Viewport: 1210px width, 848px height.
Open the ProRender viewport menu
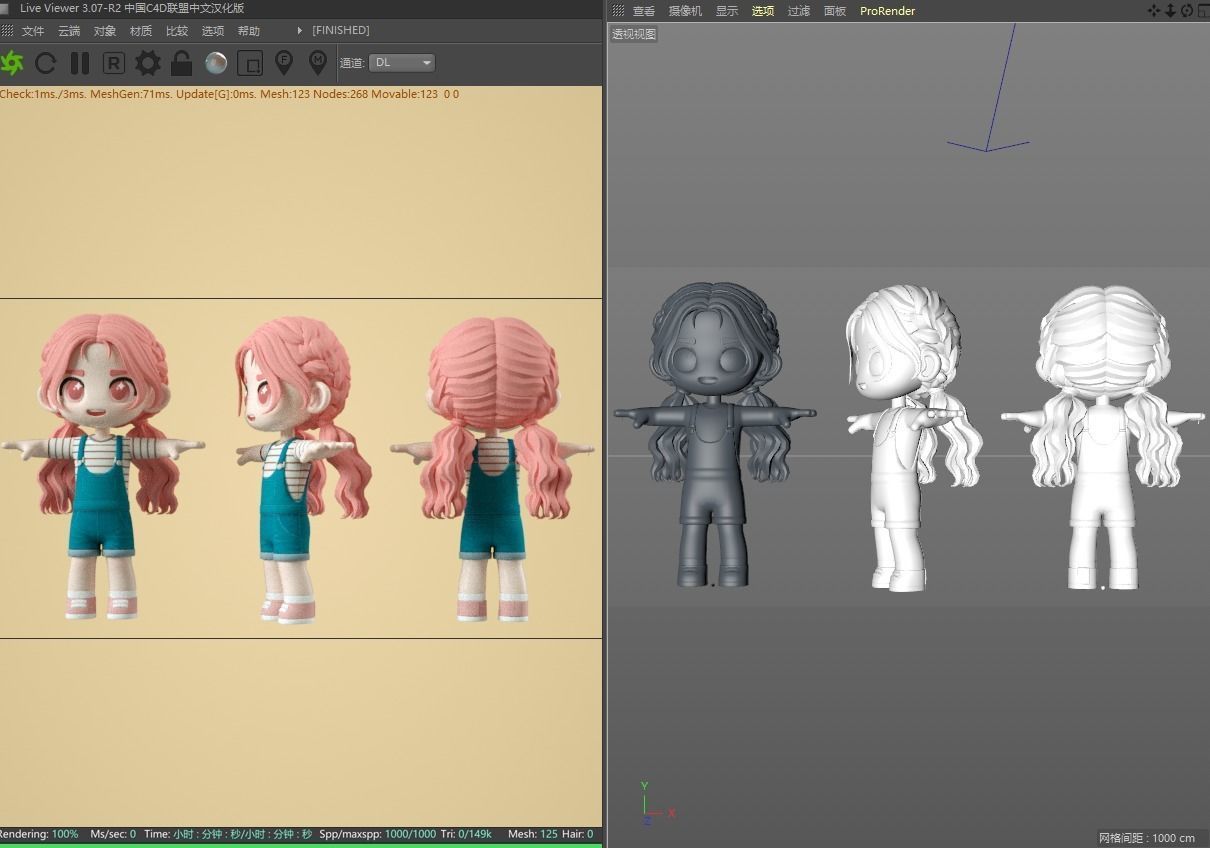[x=887, y=11]
